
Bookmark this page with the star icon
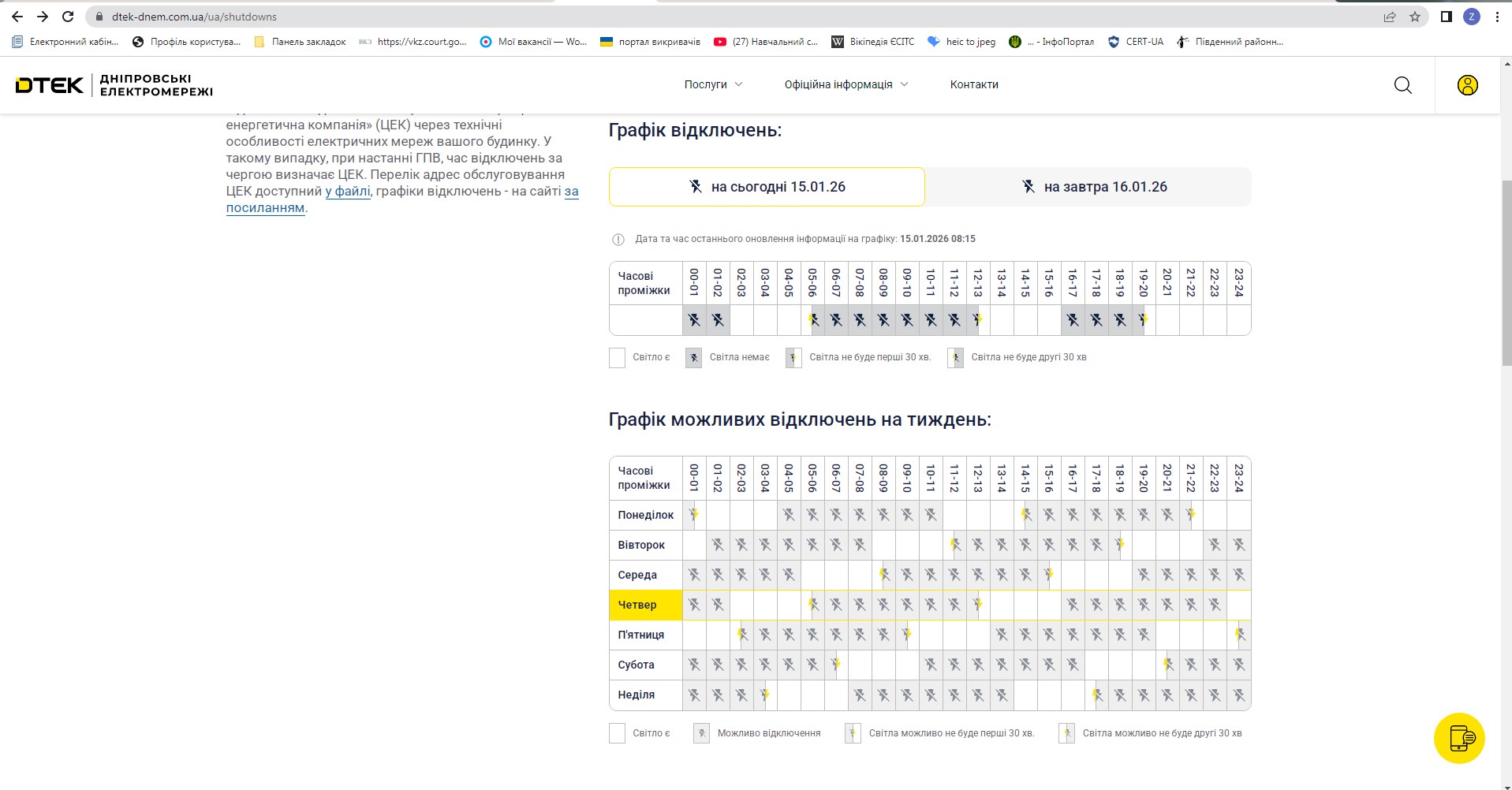click(1414, 17)
